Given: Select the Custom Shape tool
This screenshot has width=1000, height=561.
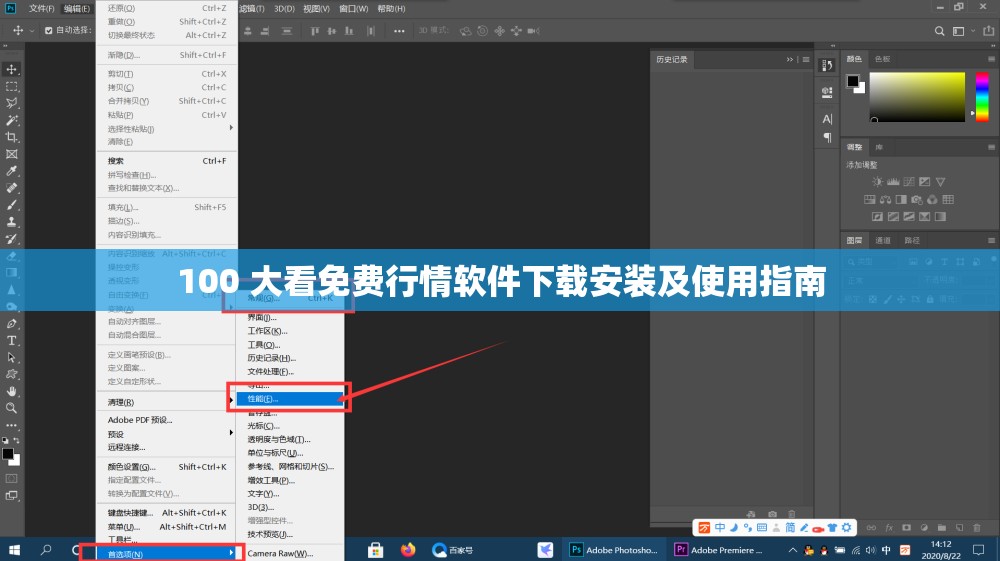Looking at the screenshot, I should tap(11, 374).
